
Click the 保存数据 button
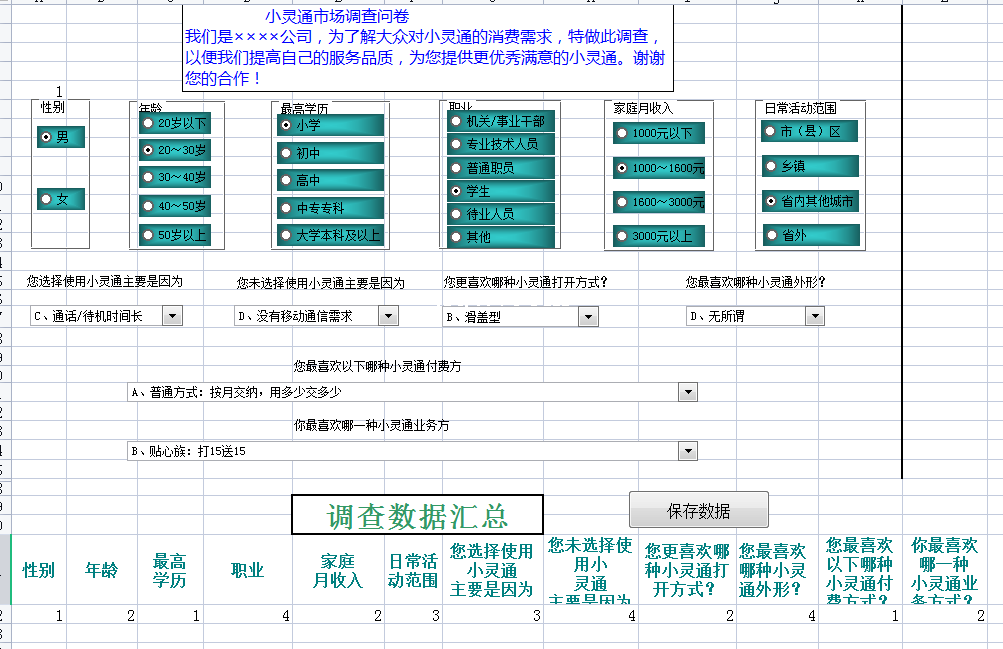(x=698, y=510)
